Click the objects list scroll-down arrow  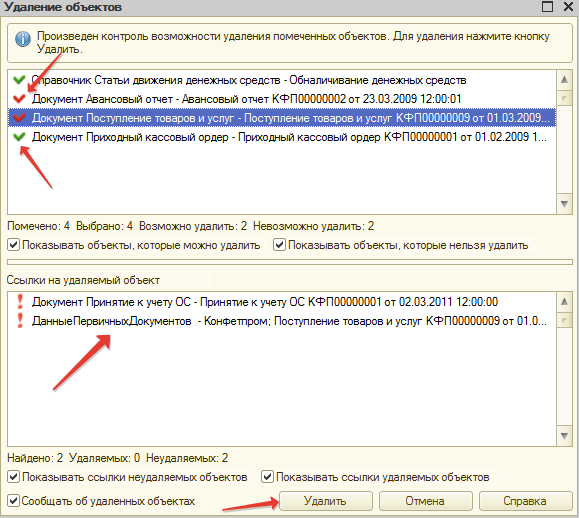click(x=564, y=204)
